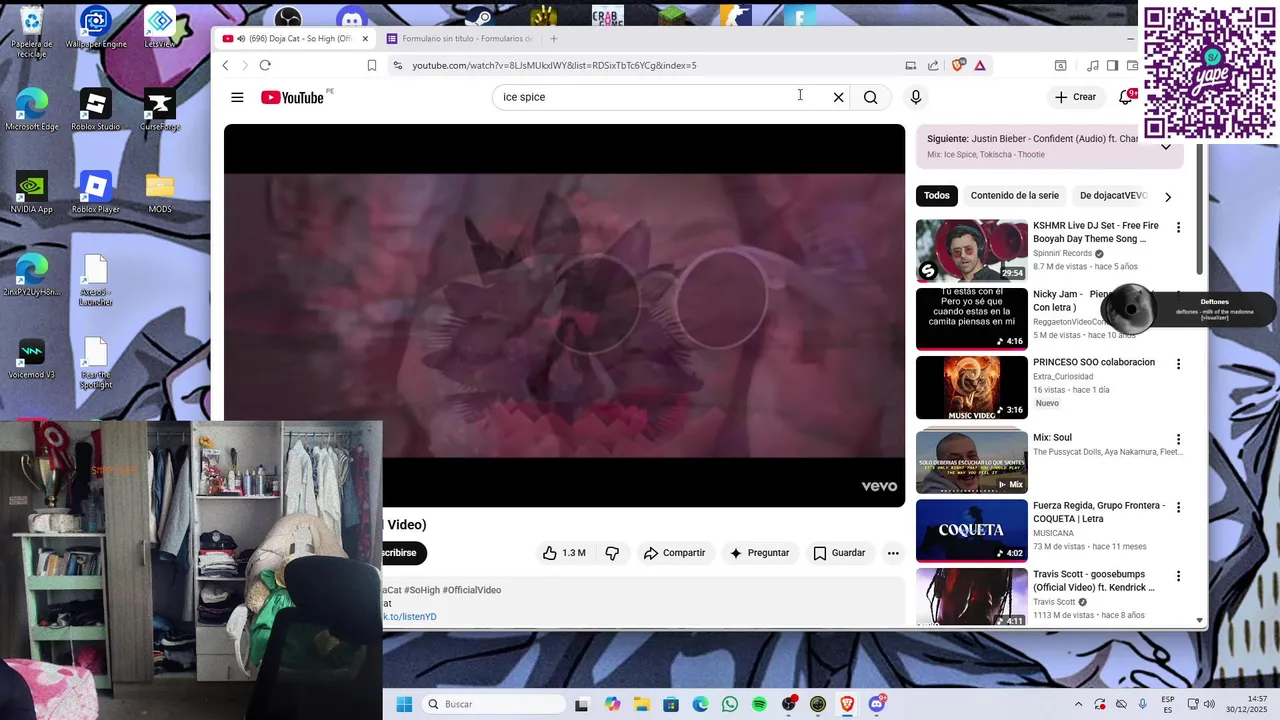1280x720 pixels.
Task: Open site settings icon beside URL
Action: pos(397,65)
